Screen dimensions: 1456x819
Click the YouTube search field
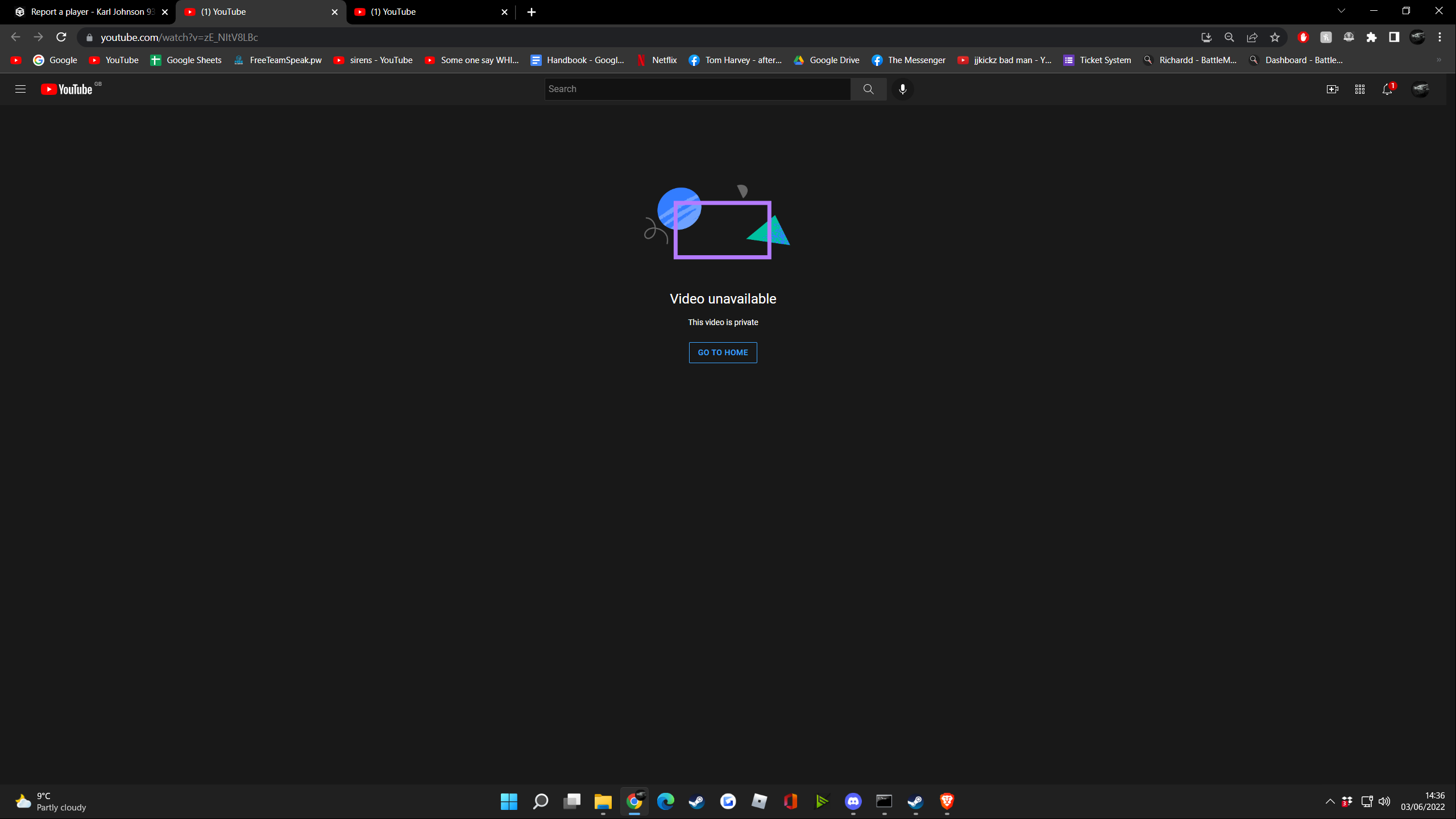pyautogui.click(x=697, y=89)
